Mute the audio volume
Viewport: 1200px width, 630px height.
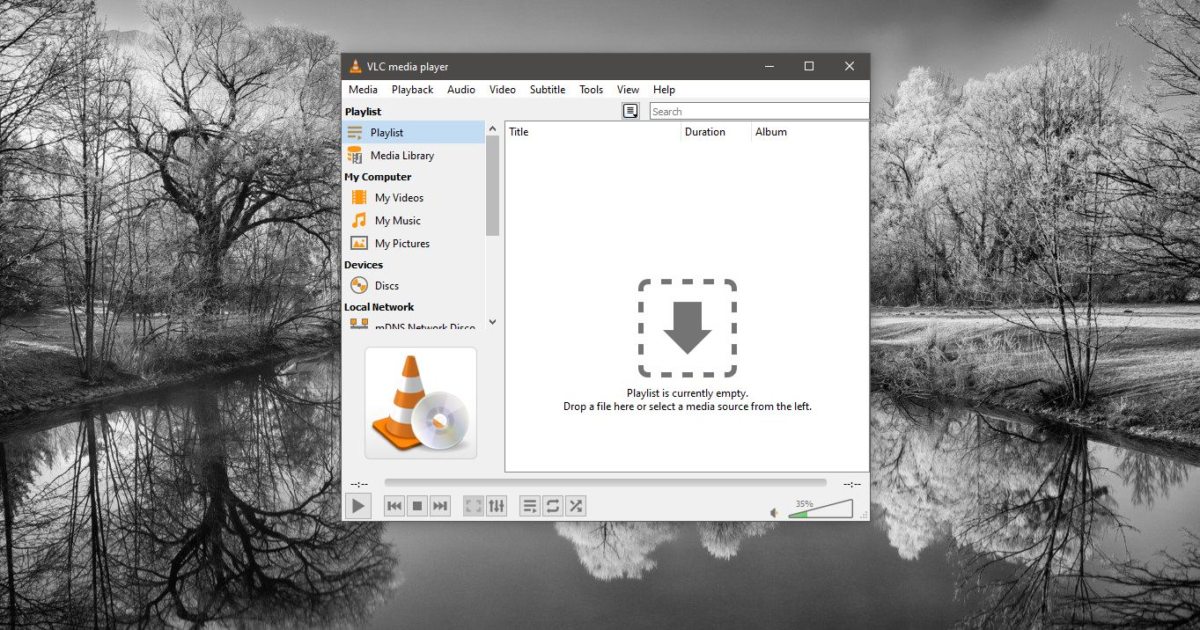click(775, 512)
